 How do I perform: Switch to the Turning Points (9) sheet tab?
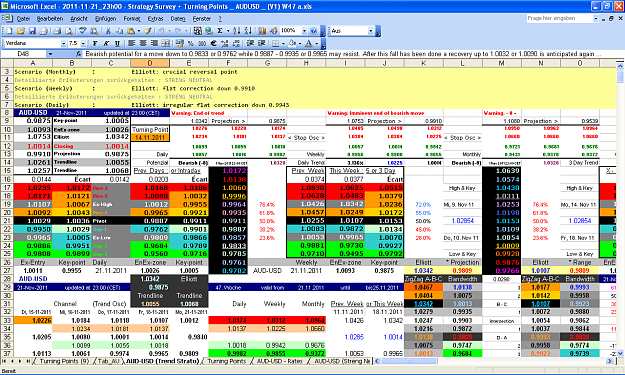(64, 361)
